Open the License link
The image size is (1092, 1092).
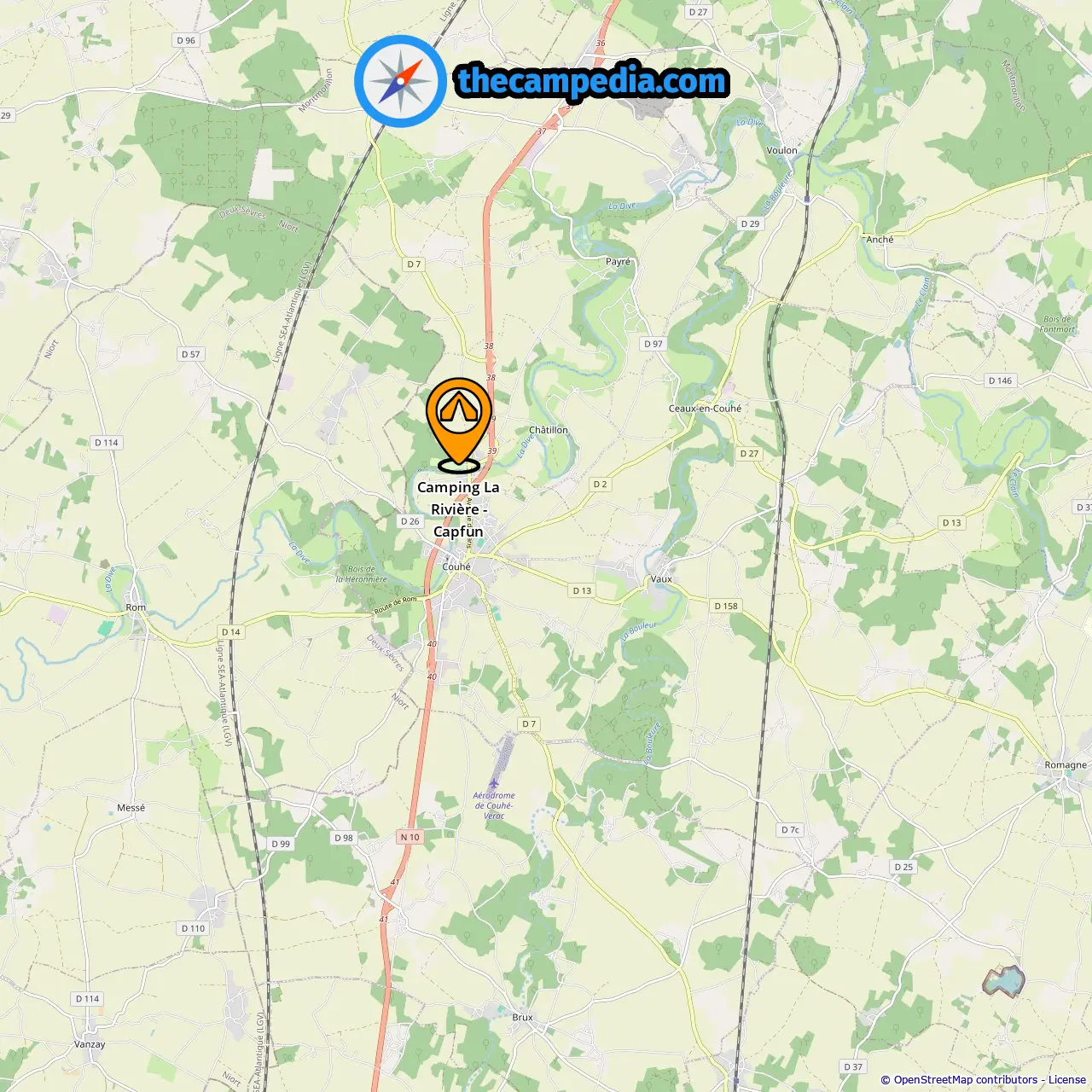[x=1067, y=1080]
